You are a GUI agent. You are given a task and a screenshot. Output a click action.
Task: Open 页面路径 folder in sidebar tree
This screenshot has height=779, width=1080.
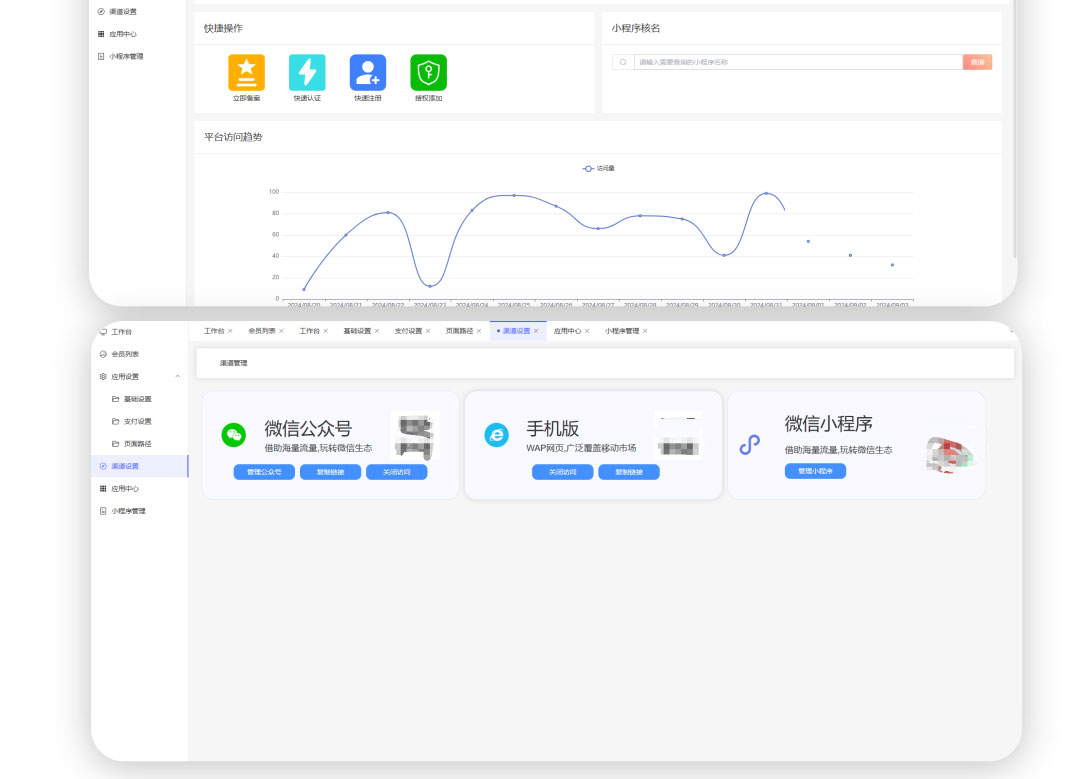[137, 444]
